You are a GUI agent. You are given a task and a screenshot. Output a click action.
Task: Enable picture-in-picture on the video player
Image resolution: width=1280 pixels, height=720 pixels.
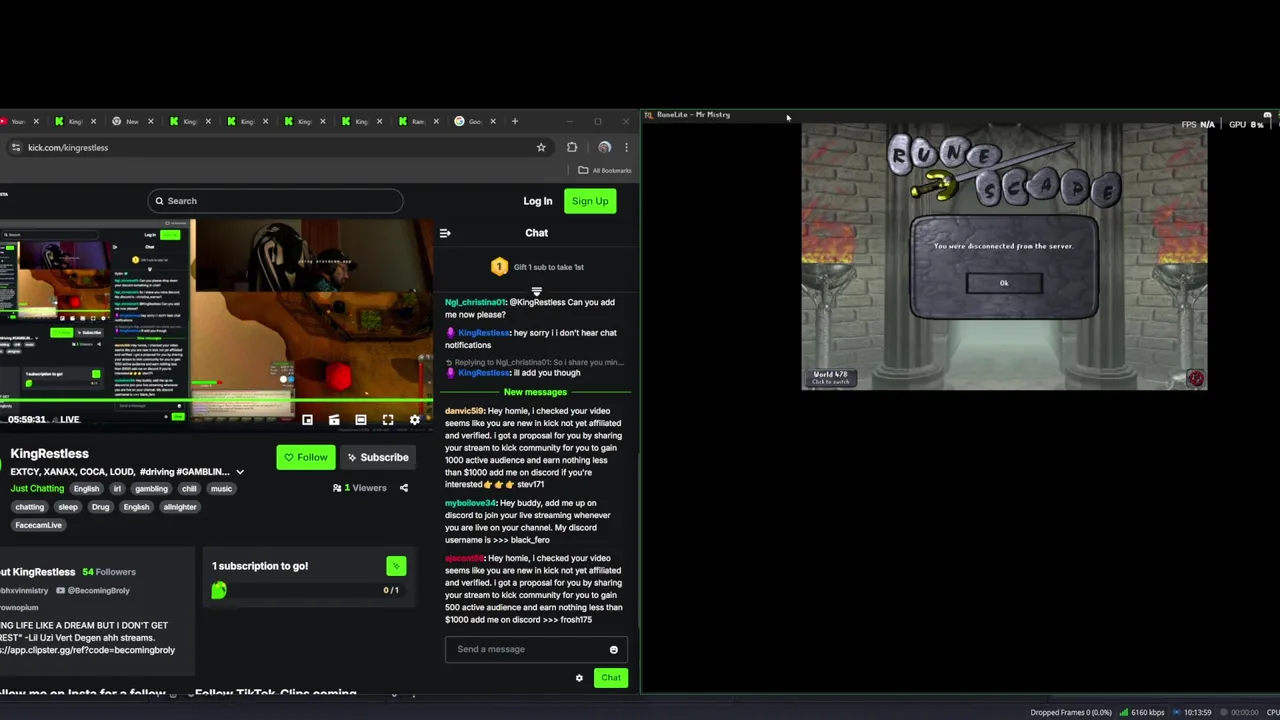307,420
